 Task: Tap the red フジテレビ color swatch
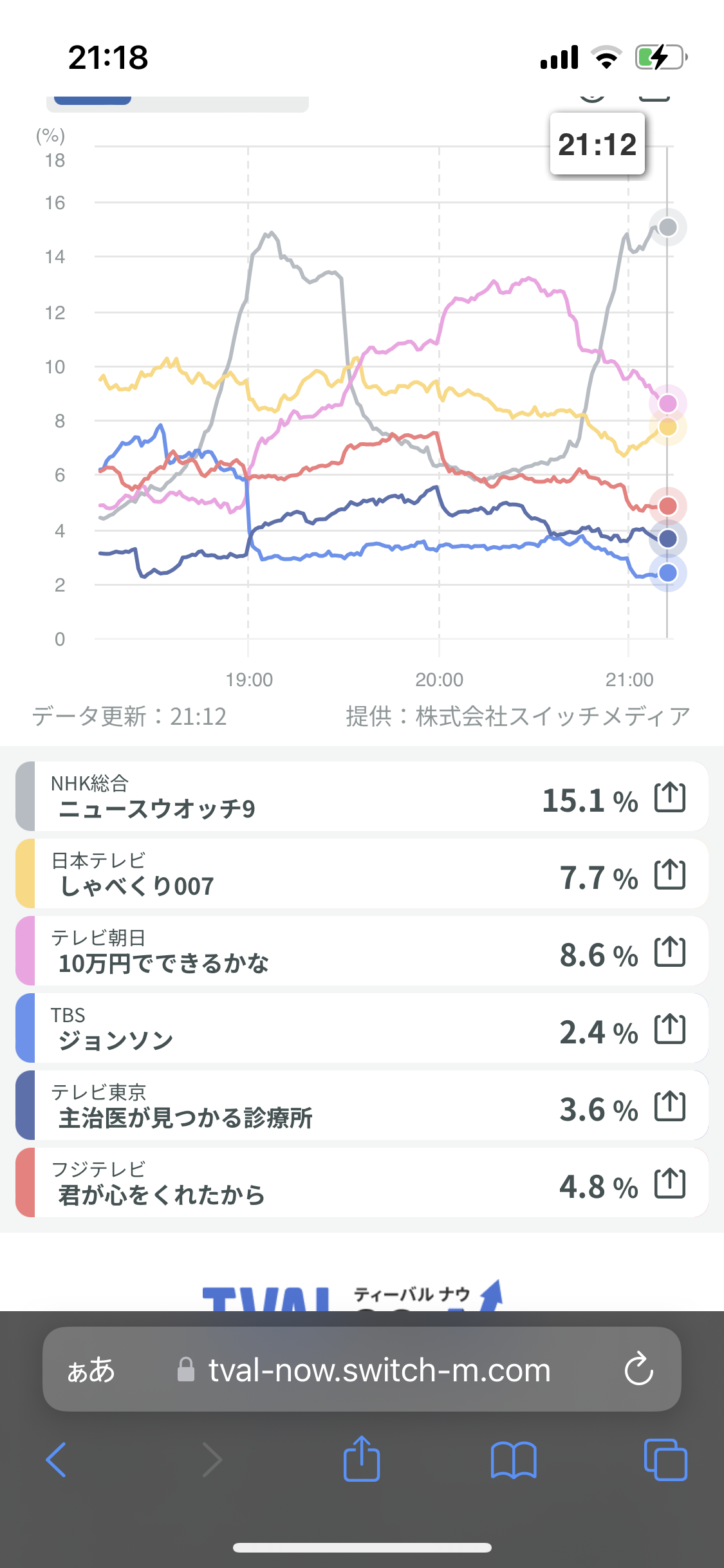26,1183
